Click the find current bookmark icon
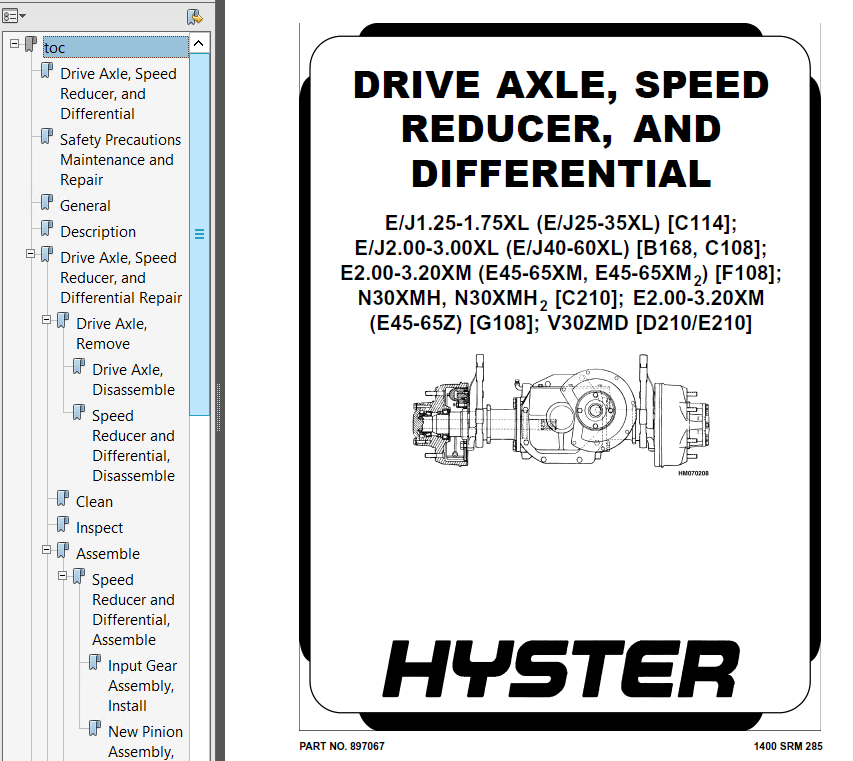The image size is (853, 761). click(194, 17)
